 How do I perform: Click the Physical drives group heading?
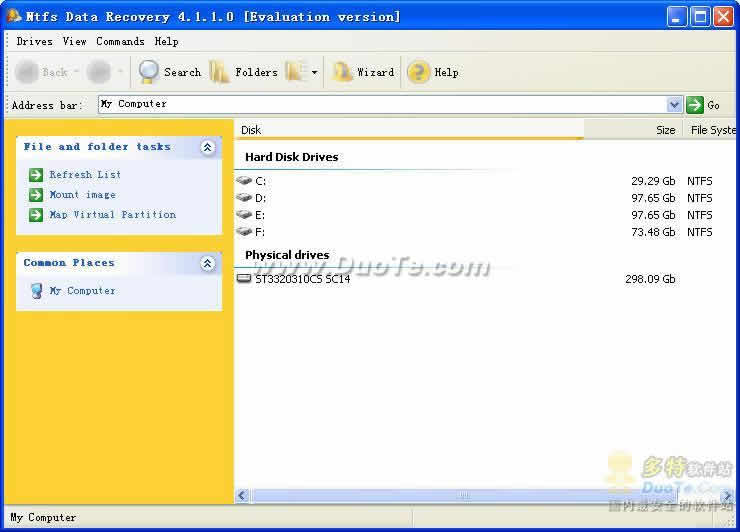tap(287, 255)
